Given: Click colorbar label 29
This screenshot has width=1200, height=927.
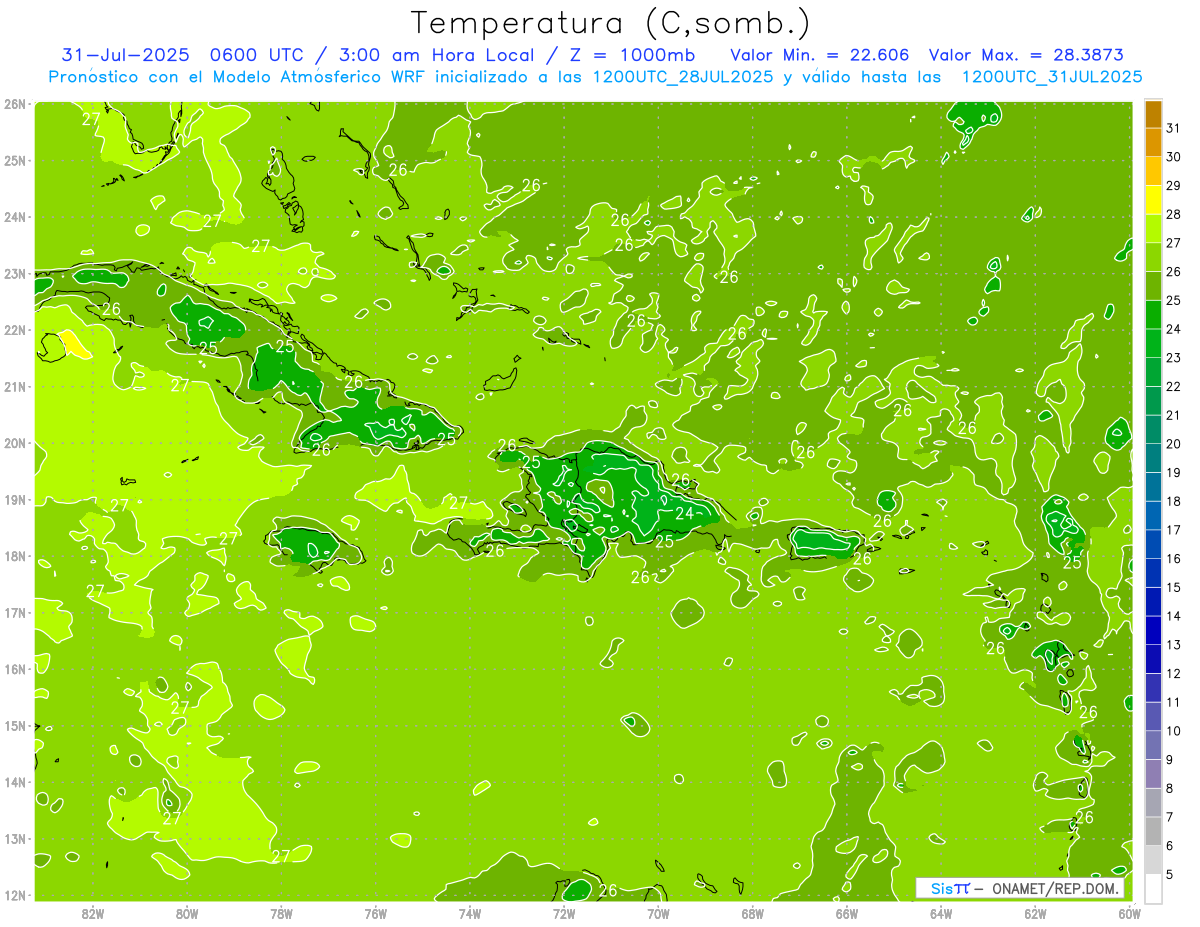Looking at the screenshot, I should 1173,186.
